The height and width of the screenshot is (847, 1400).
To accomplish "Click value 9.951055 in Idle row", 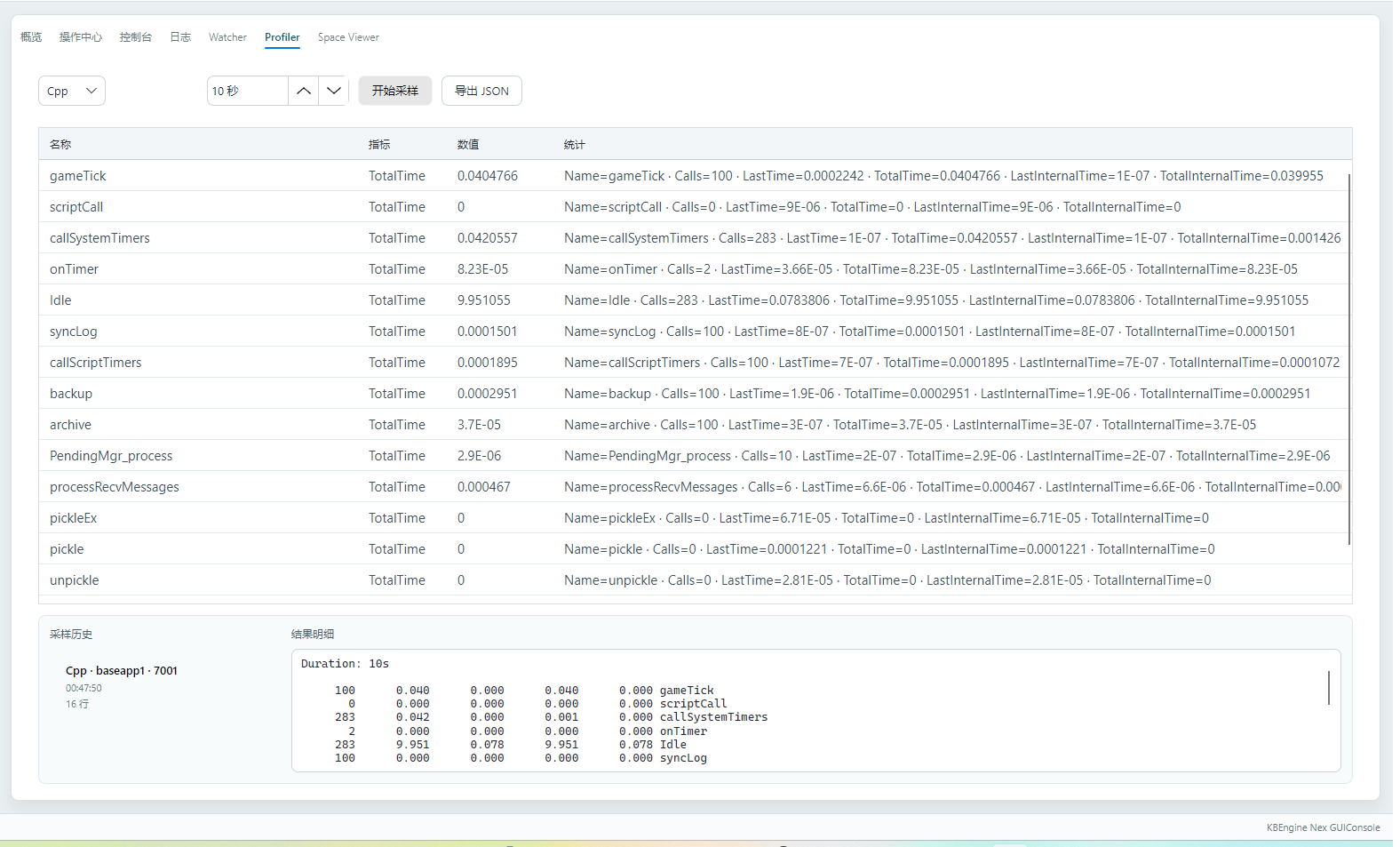I will (484, 300).
